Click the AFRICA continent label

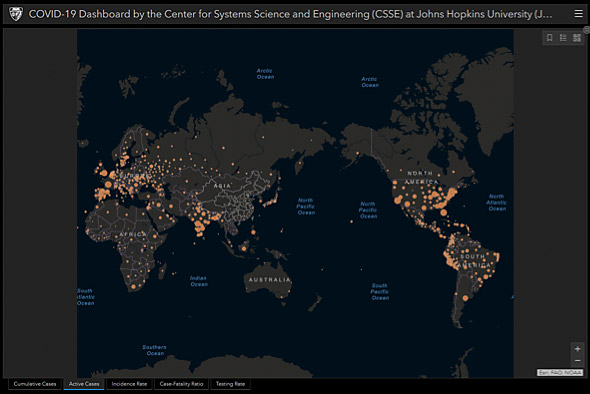[133, 234]
